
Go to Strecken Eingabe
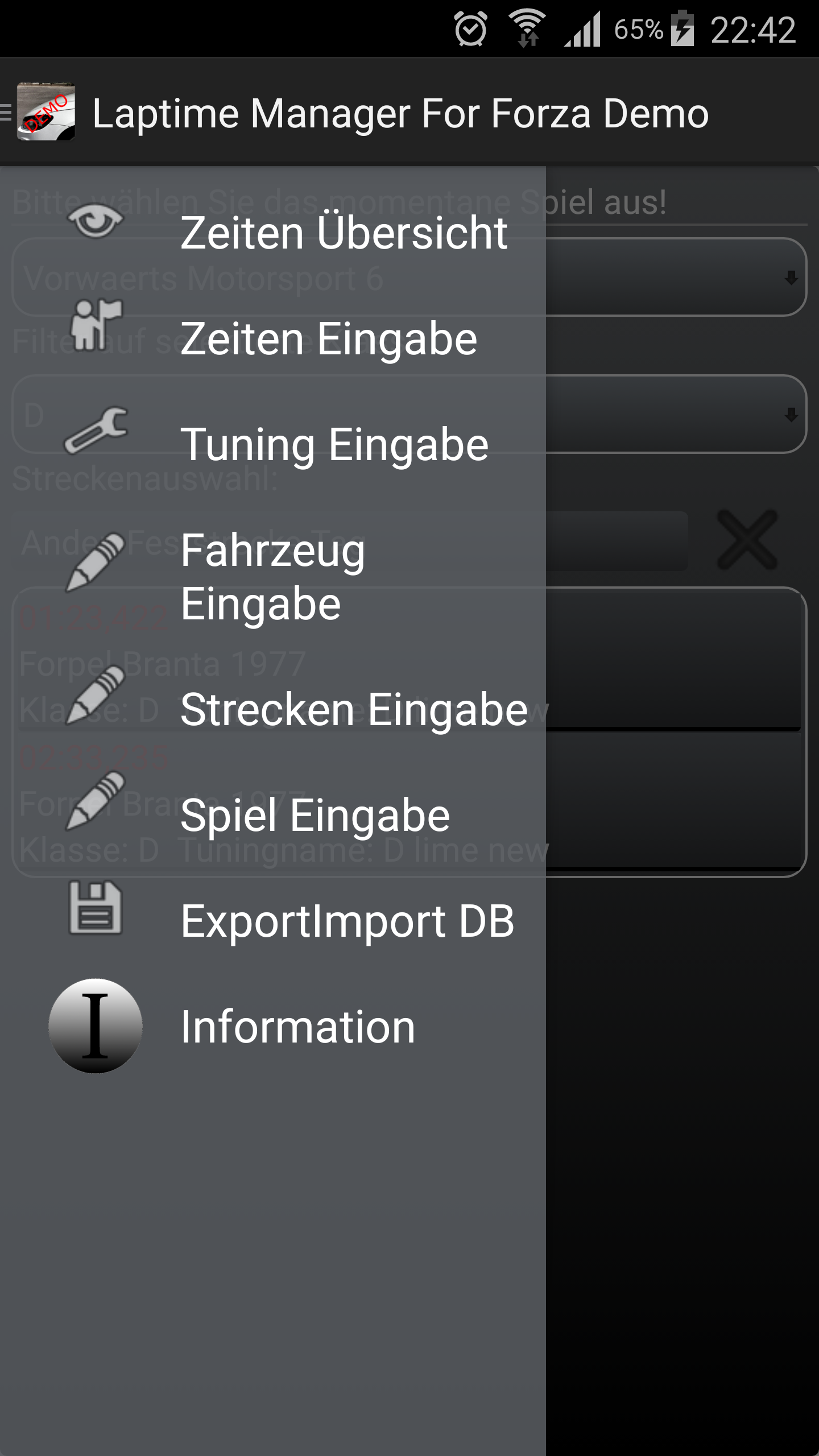point(354,710)
